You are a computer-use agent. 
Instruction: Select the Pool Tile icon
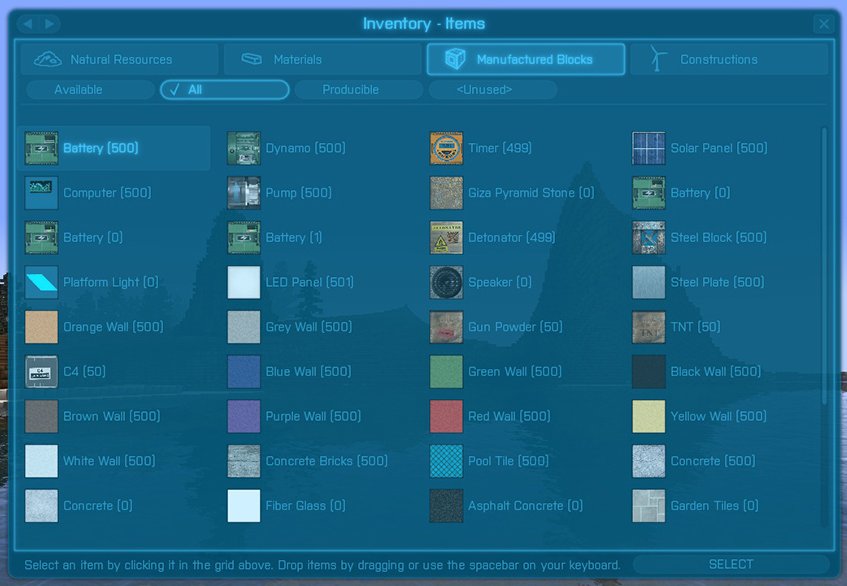(446, 461)
